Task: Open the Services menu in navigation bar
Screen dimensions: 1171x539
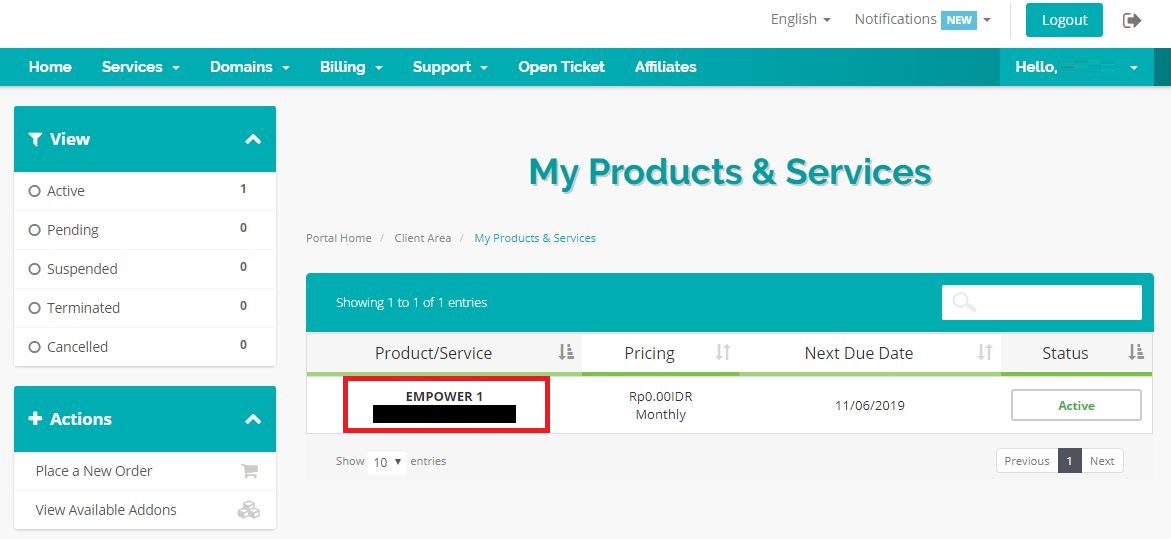Action: (140, 67)
